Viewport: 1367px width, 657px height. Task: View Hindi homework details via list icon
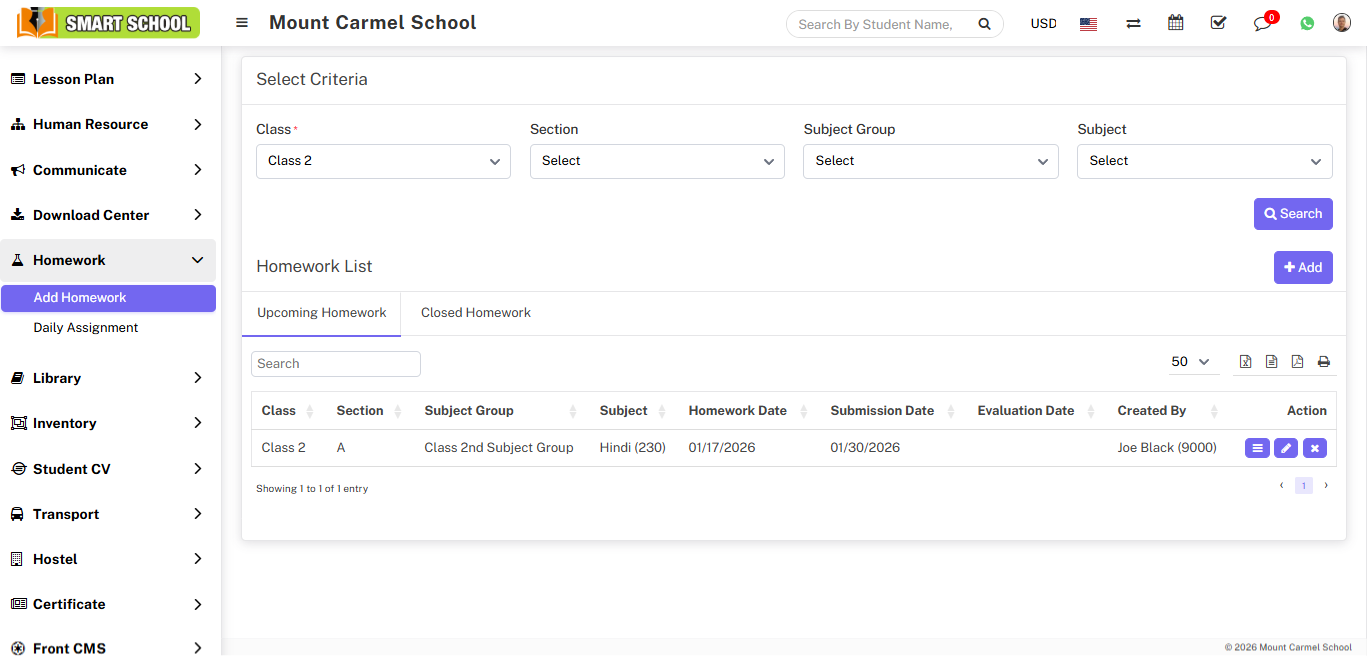1257,448
